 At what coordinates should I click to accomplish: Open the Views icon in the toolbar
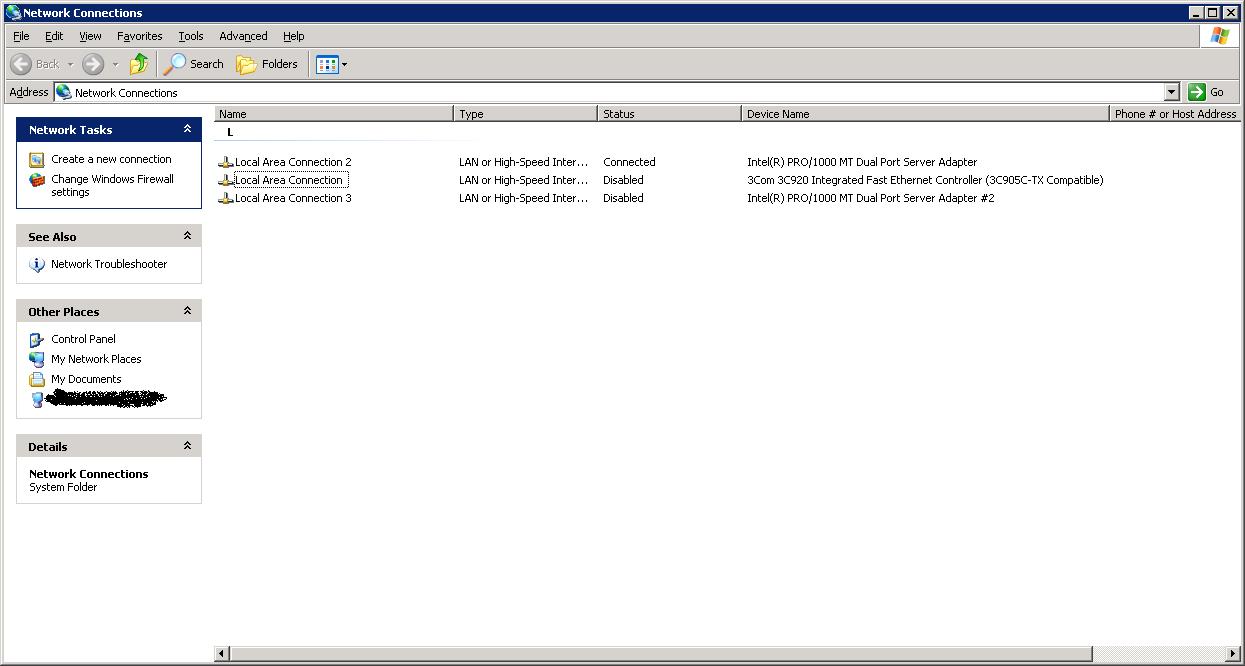tap(327, 64)
